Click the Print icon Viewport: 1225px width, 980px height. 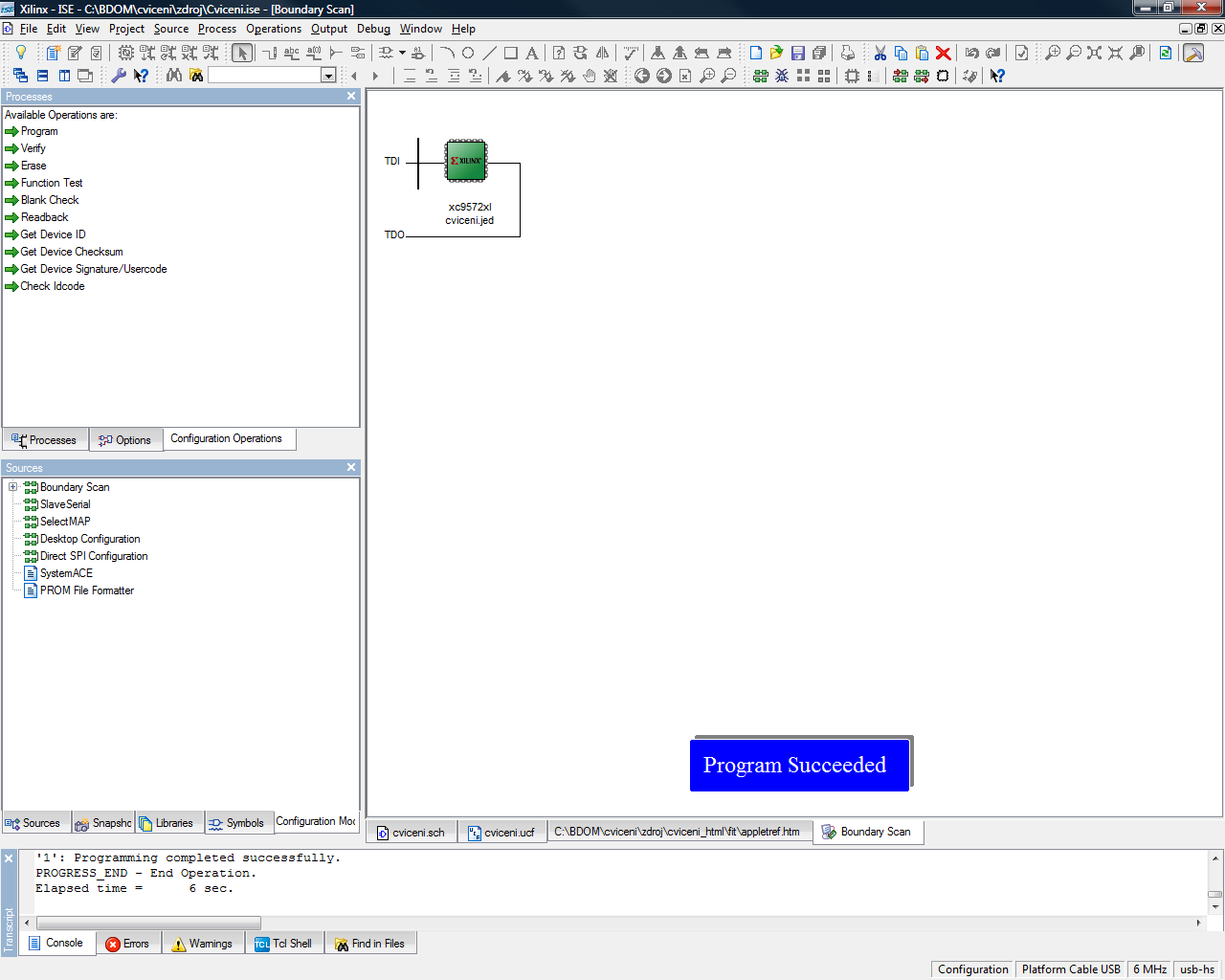pyautogui.click(x=847, y=53)
